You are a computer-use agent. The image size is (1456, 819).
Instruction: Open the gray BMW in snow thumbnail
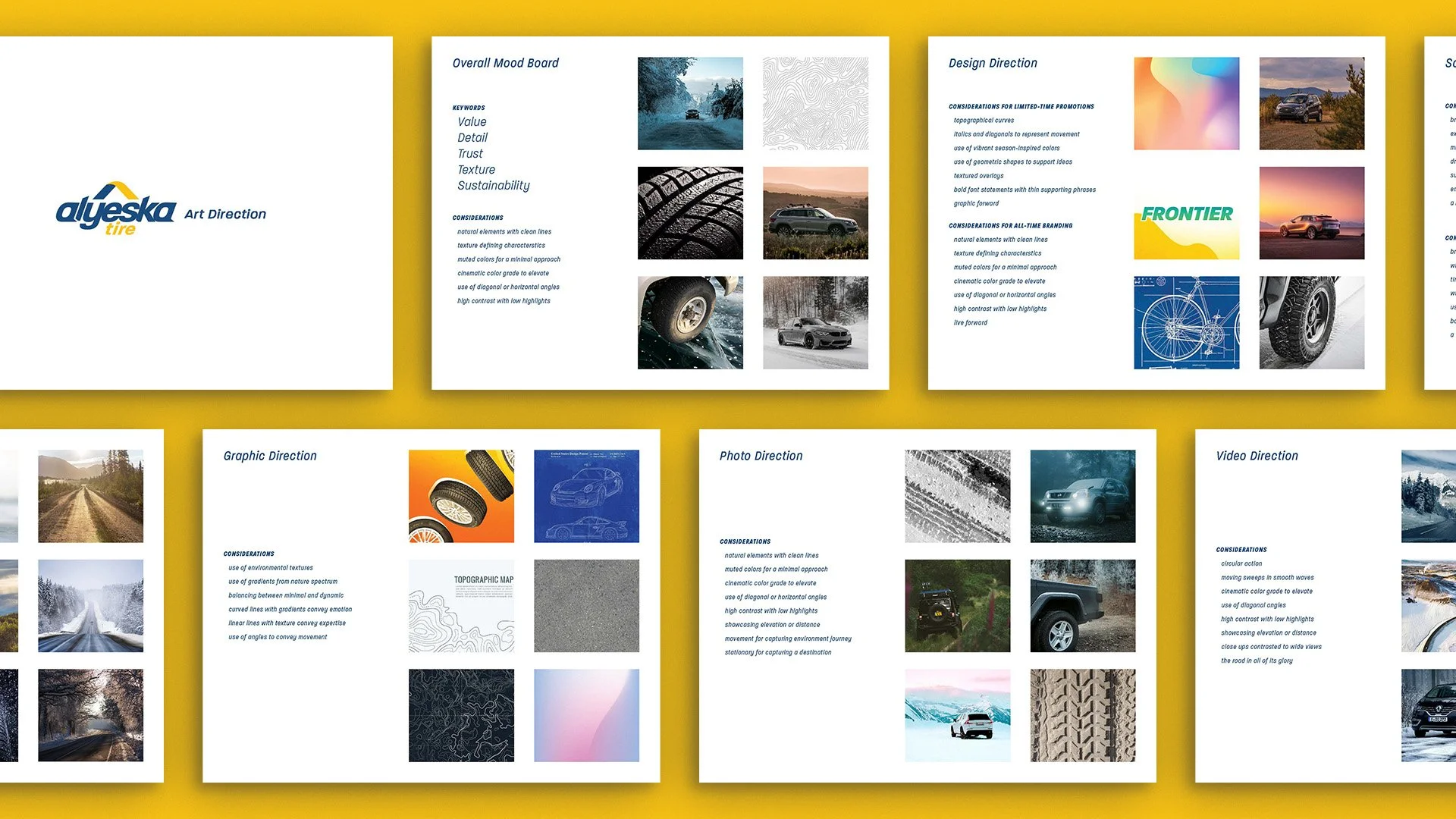coord(815,322)
